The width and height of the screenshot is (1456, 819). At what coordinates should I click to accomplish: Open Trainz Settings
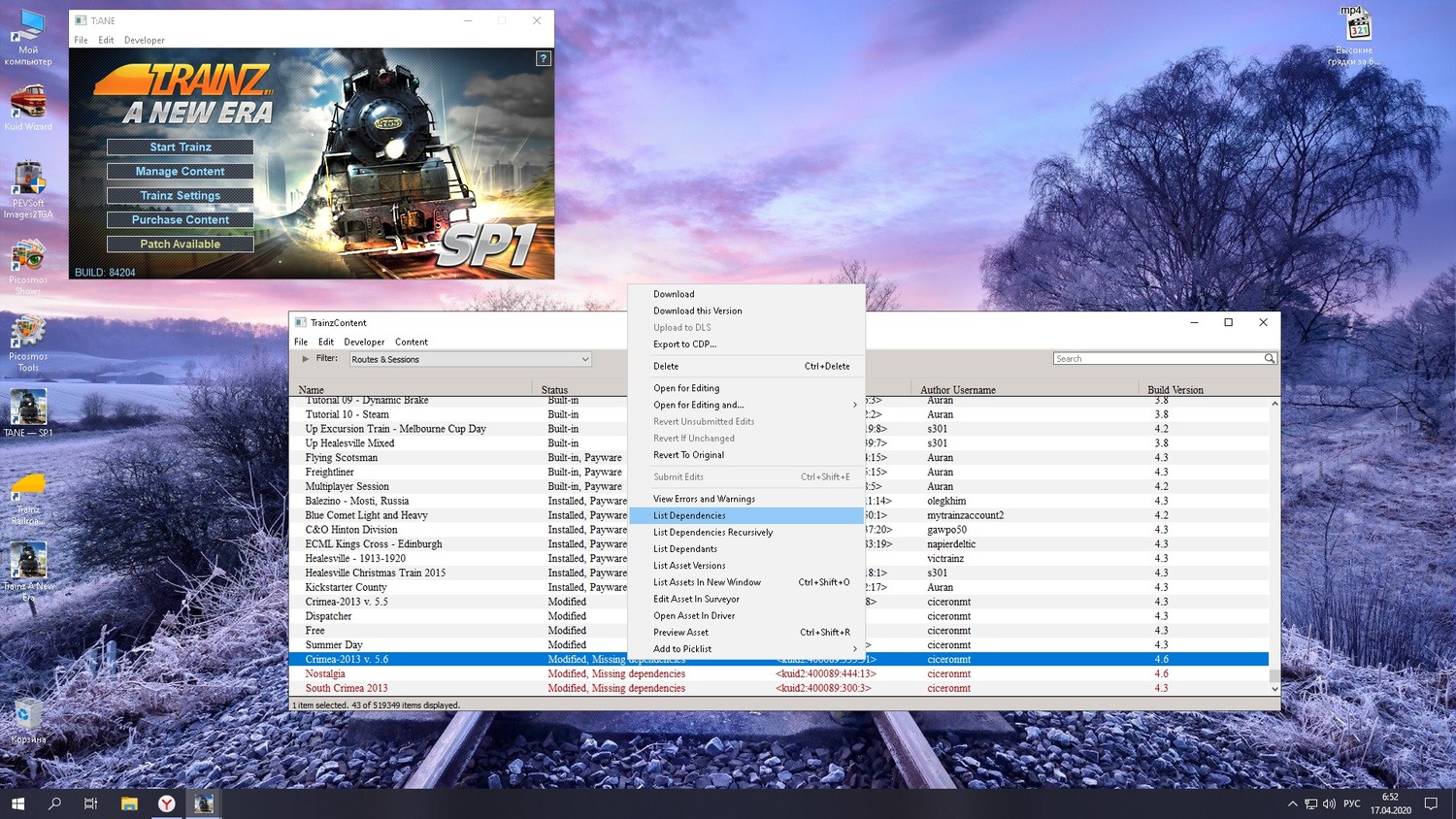[181, 196]
